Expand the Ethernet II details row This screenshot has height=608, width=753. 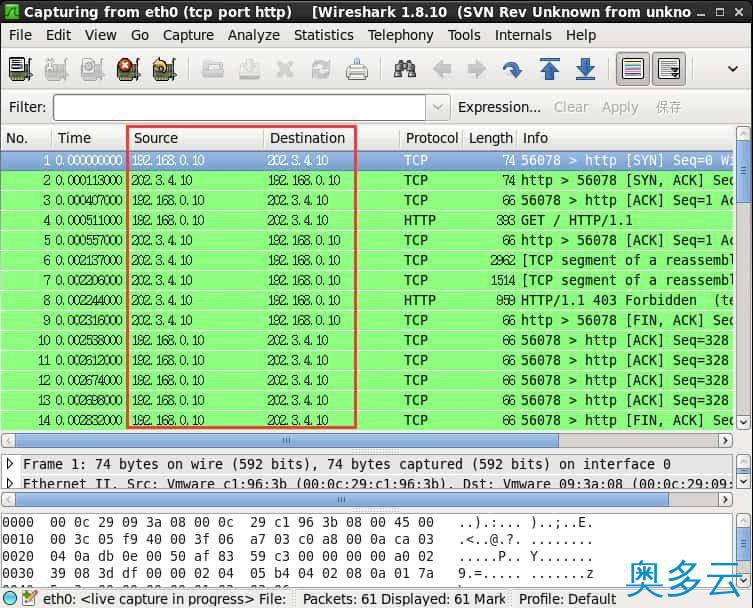tap(10, 483)
